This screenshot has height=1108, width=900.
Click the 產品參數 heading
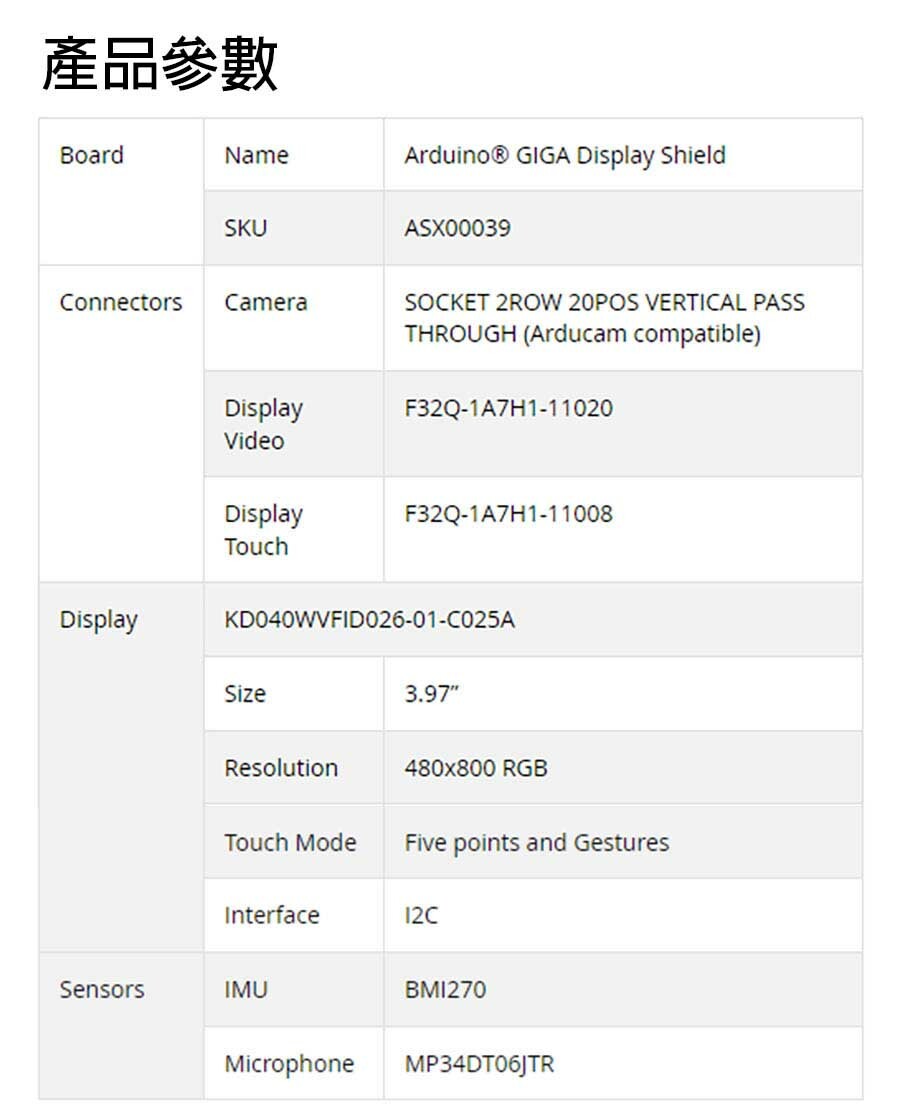[160, 65]
